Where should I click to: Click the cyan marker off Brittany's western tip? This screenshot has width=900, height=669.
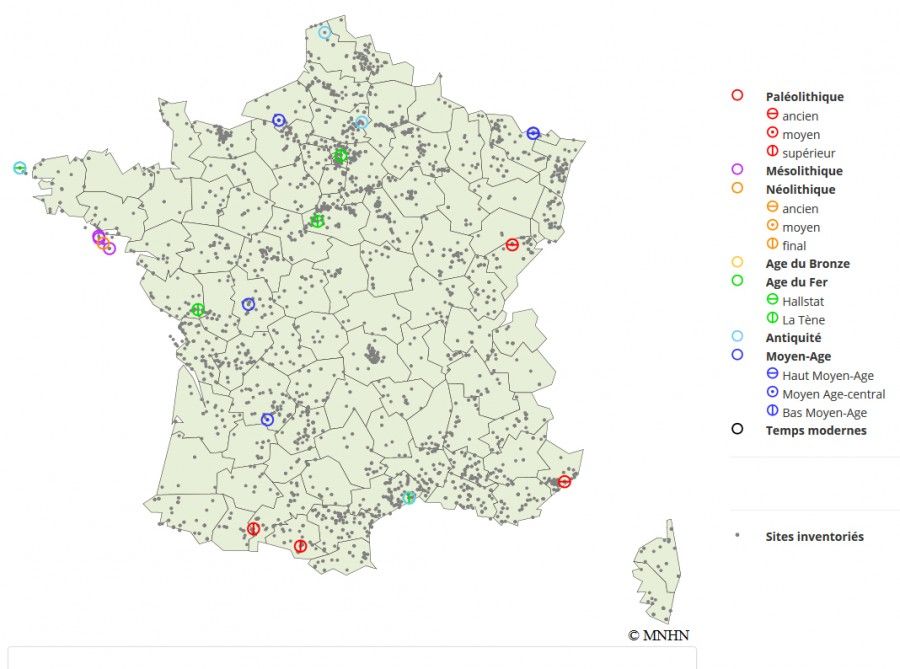click(19, 167)
